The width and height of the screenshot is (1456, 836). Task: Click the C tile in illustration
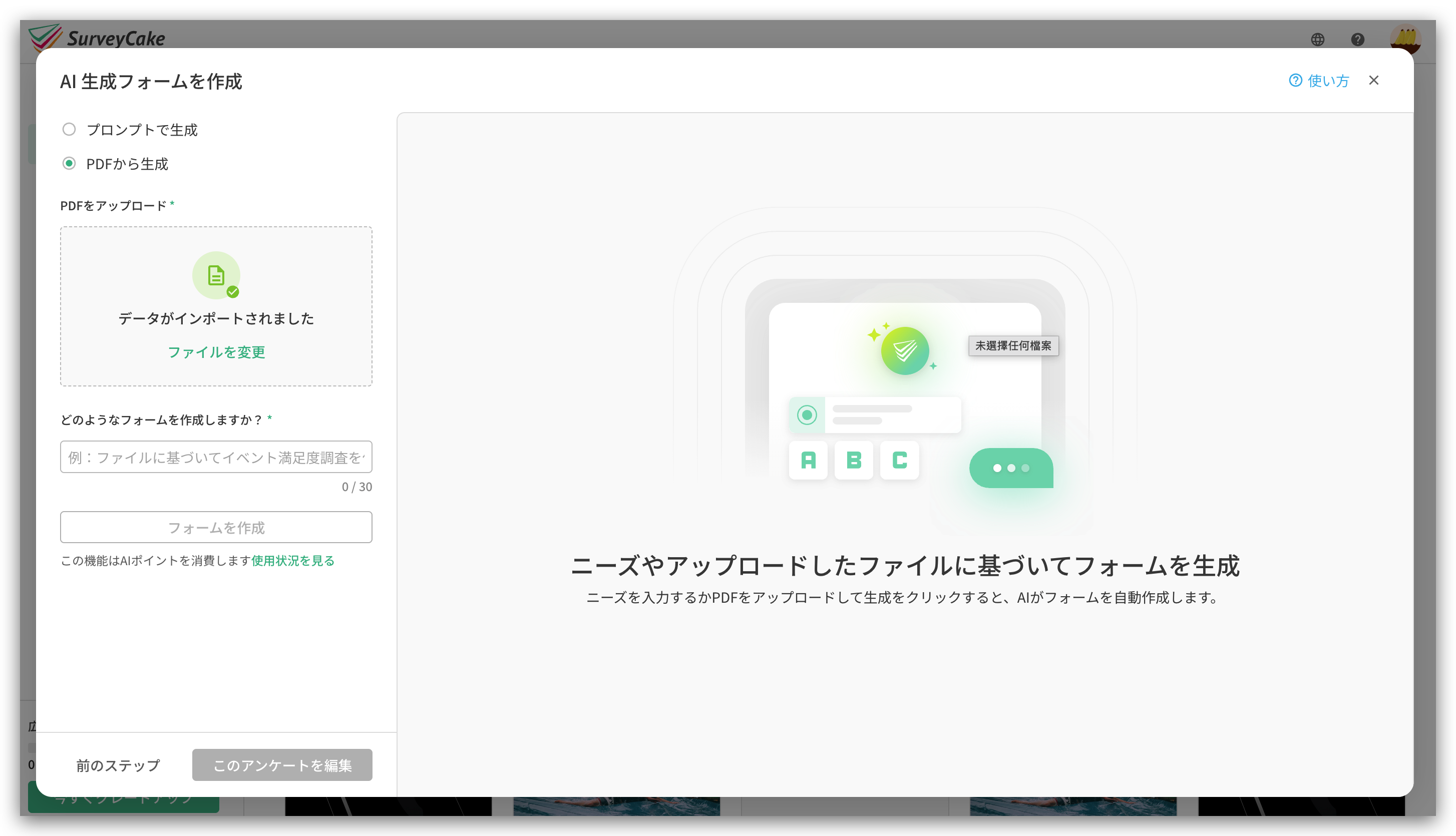pyautogui.click(x=900, y=460)
